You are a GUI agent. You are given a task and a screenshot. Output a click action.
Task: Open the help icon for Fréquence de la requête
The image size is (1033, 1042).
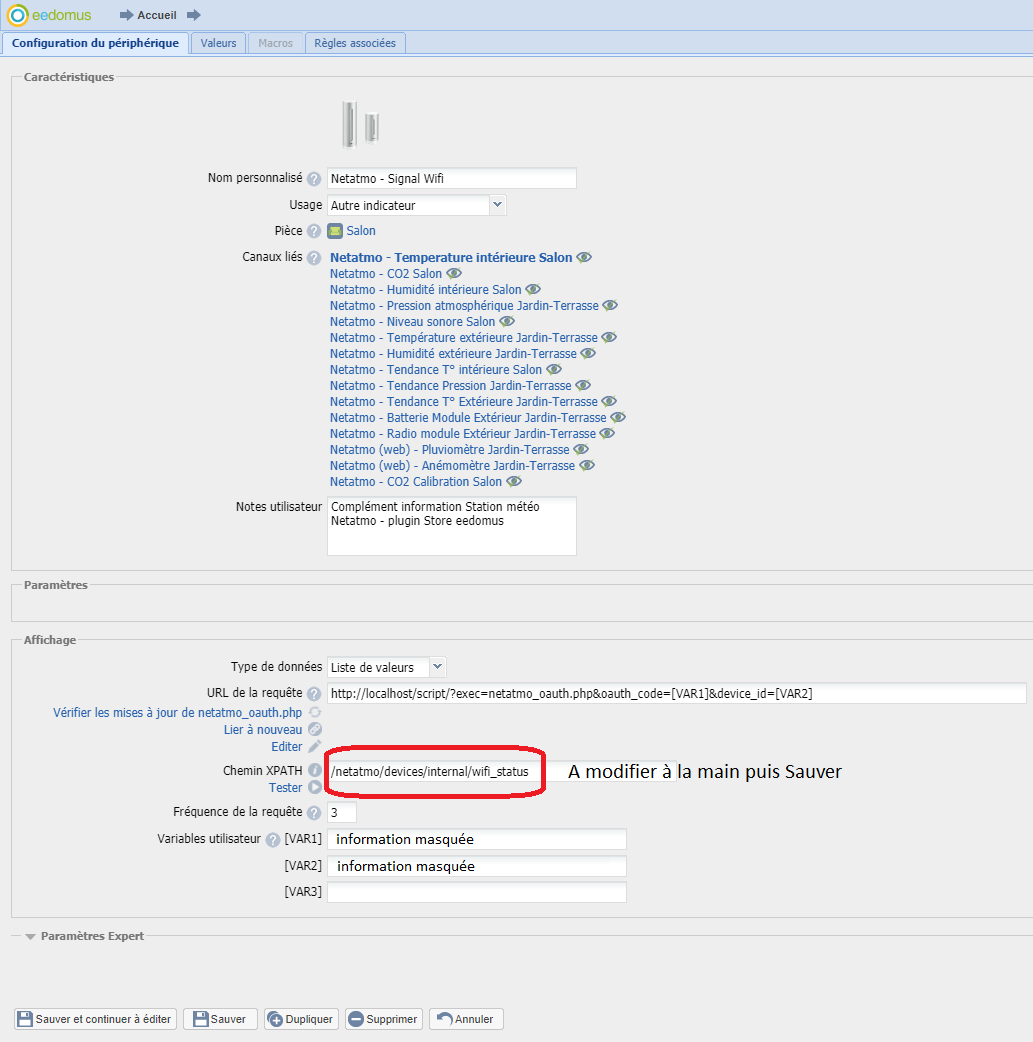coord(314,813)
